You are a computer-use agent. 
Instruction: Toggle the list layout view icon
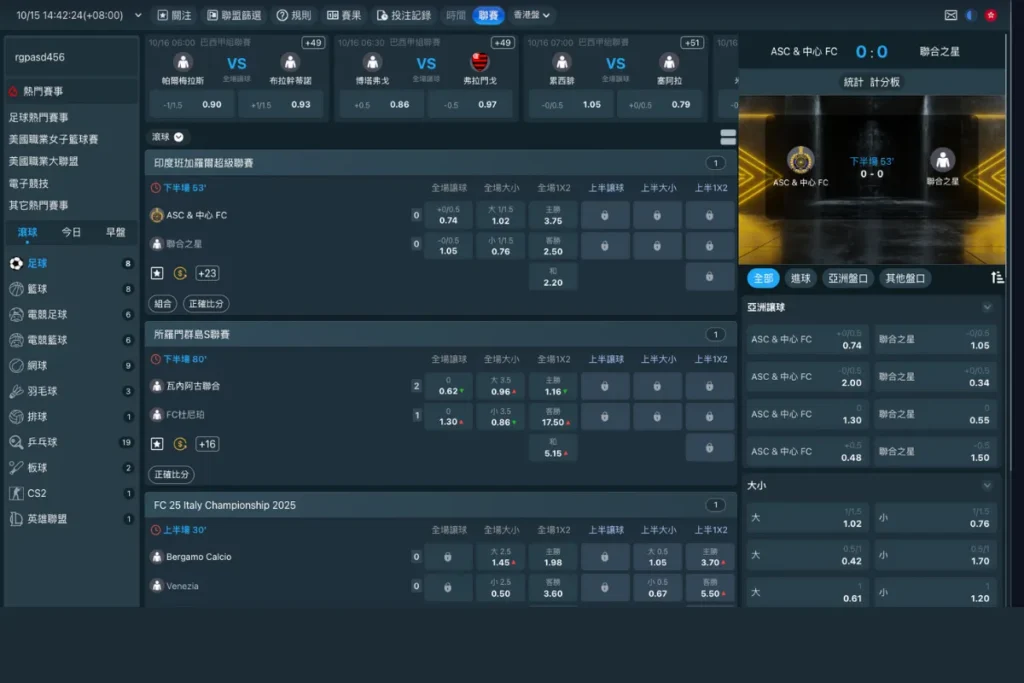click(x=728, y=137)
